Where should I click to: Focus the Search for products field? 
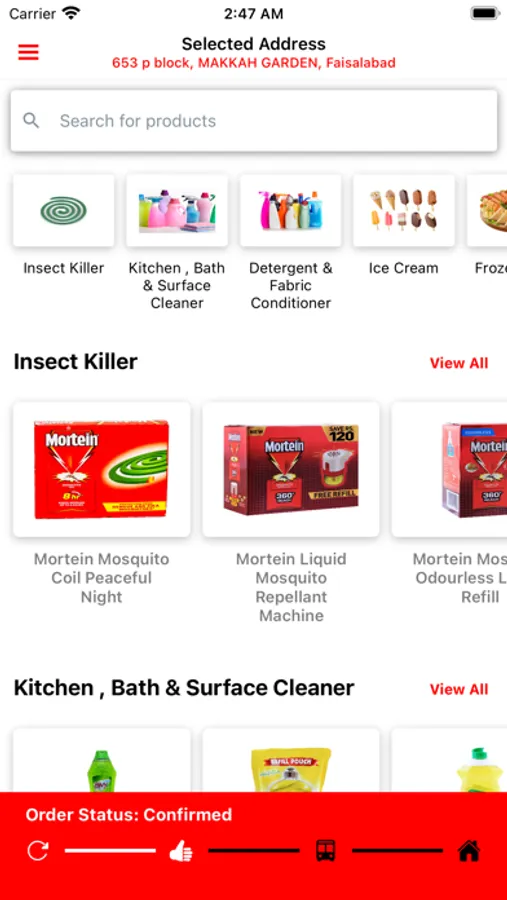(254, 121)
